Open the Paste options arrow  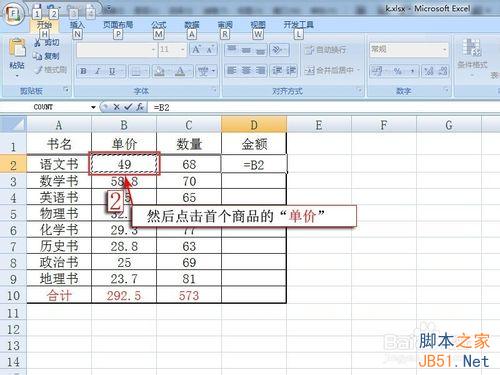[17, 76]
